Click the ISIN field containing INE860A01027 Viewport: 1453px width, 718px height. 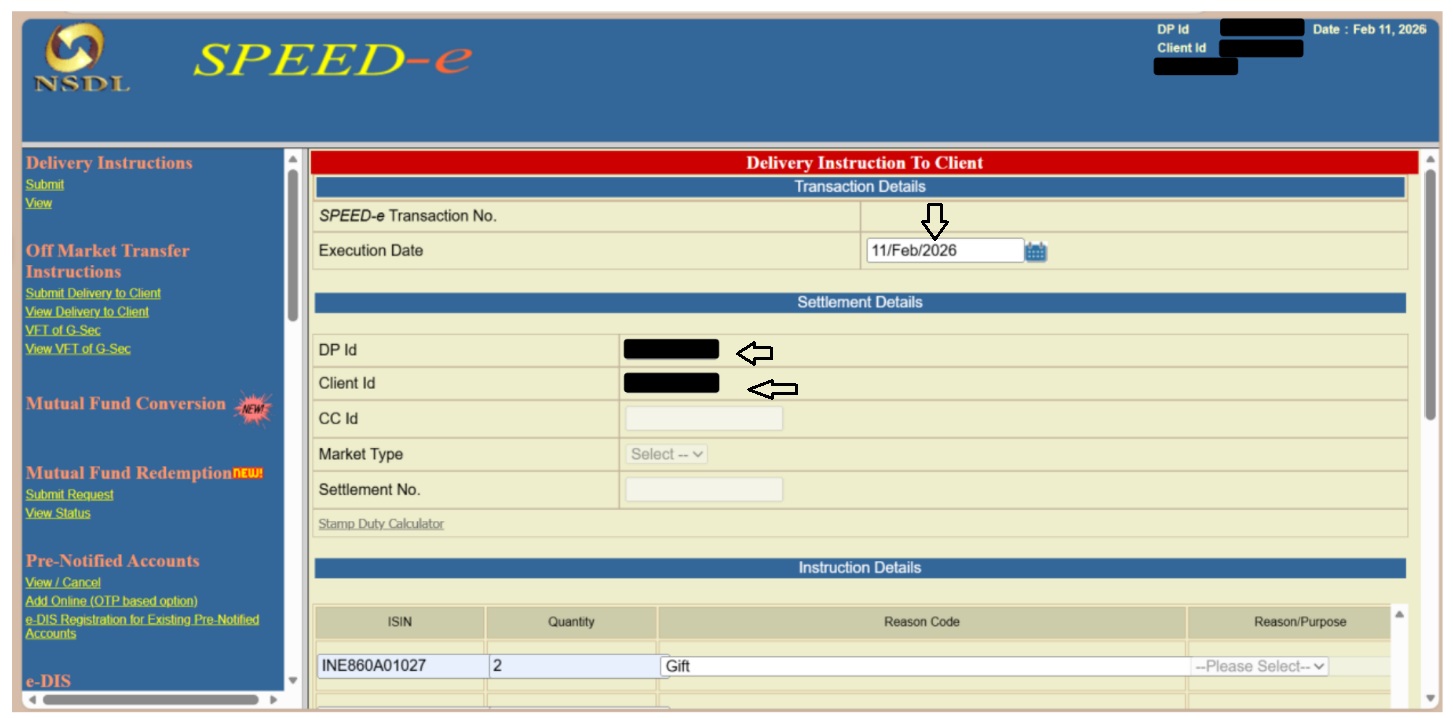[401, 666]
